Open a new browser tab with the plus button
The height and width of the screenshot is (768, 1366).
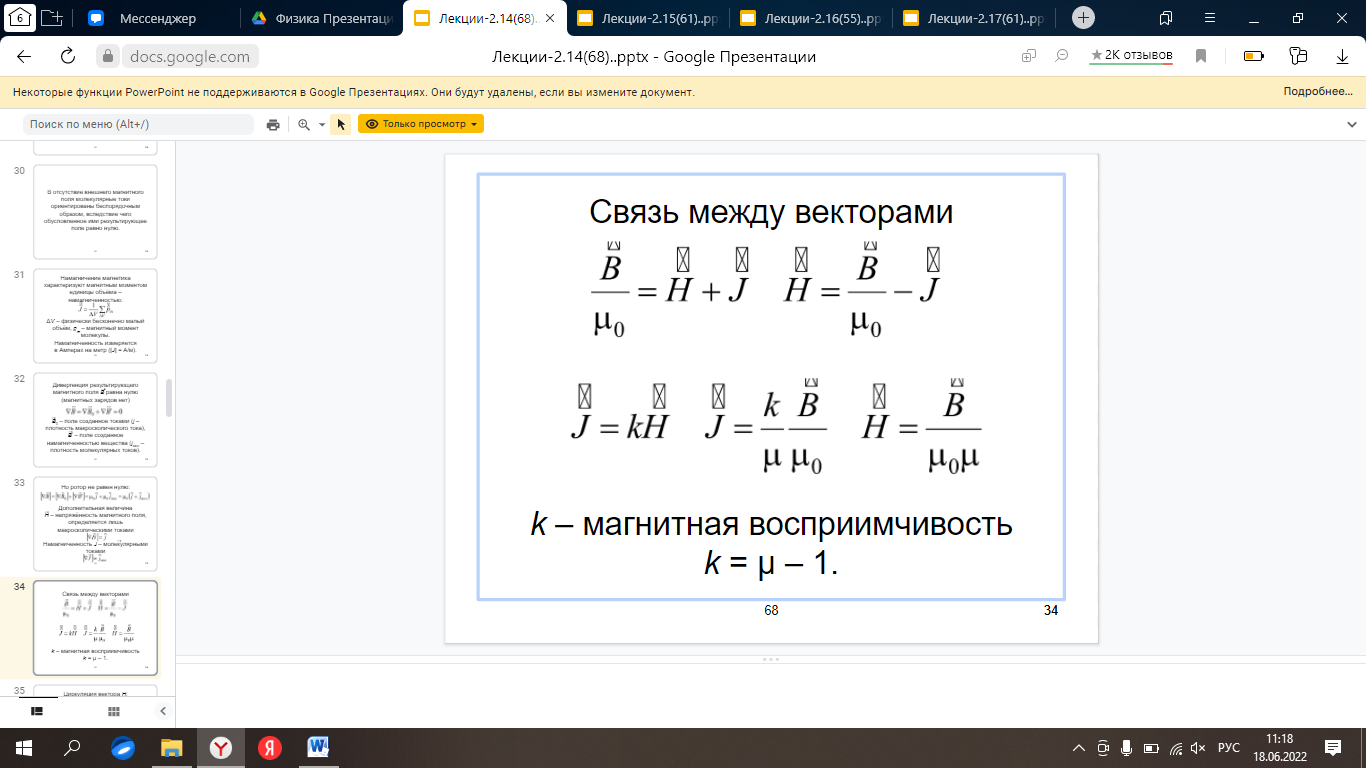click(x=1084, y=18)
